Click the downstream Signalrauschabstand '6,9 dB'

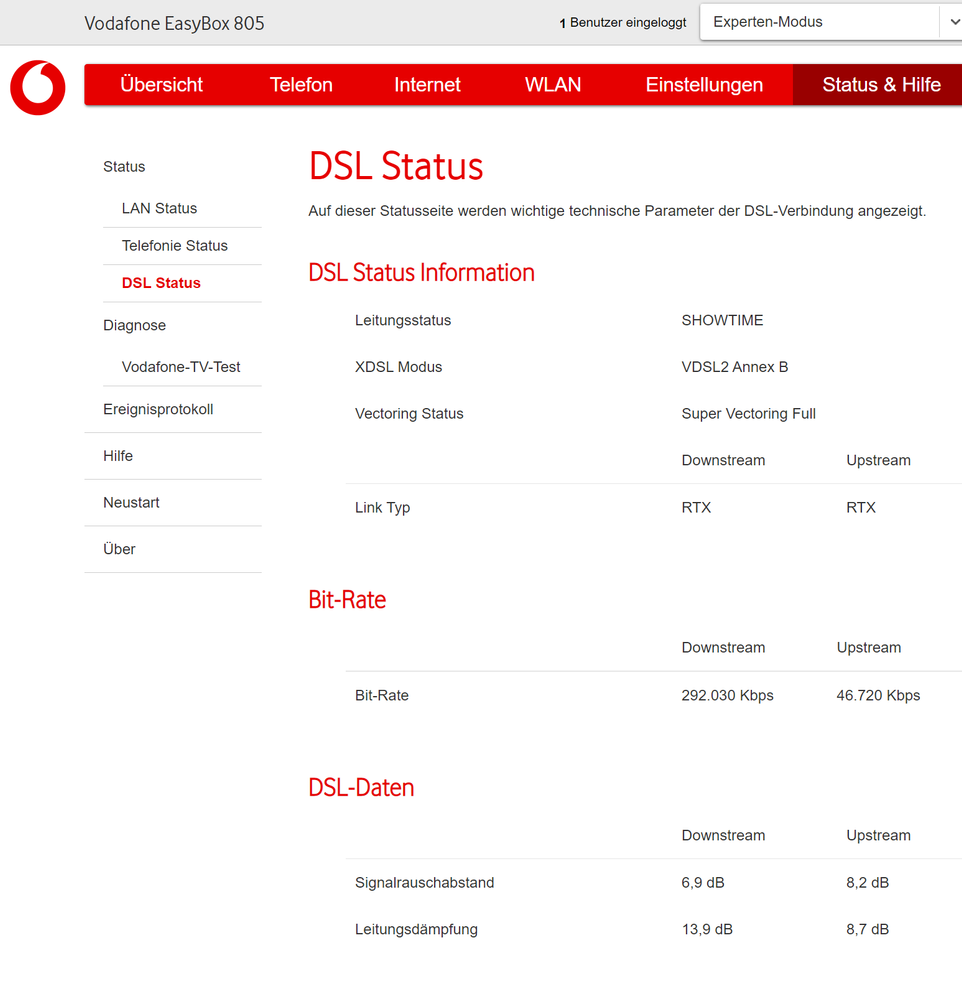click(703, 882)
